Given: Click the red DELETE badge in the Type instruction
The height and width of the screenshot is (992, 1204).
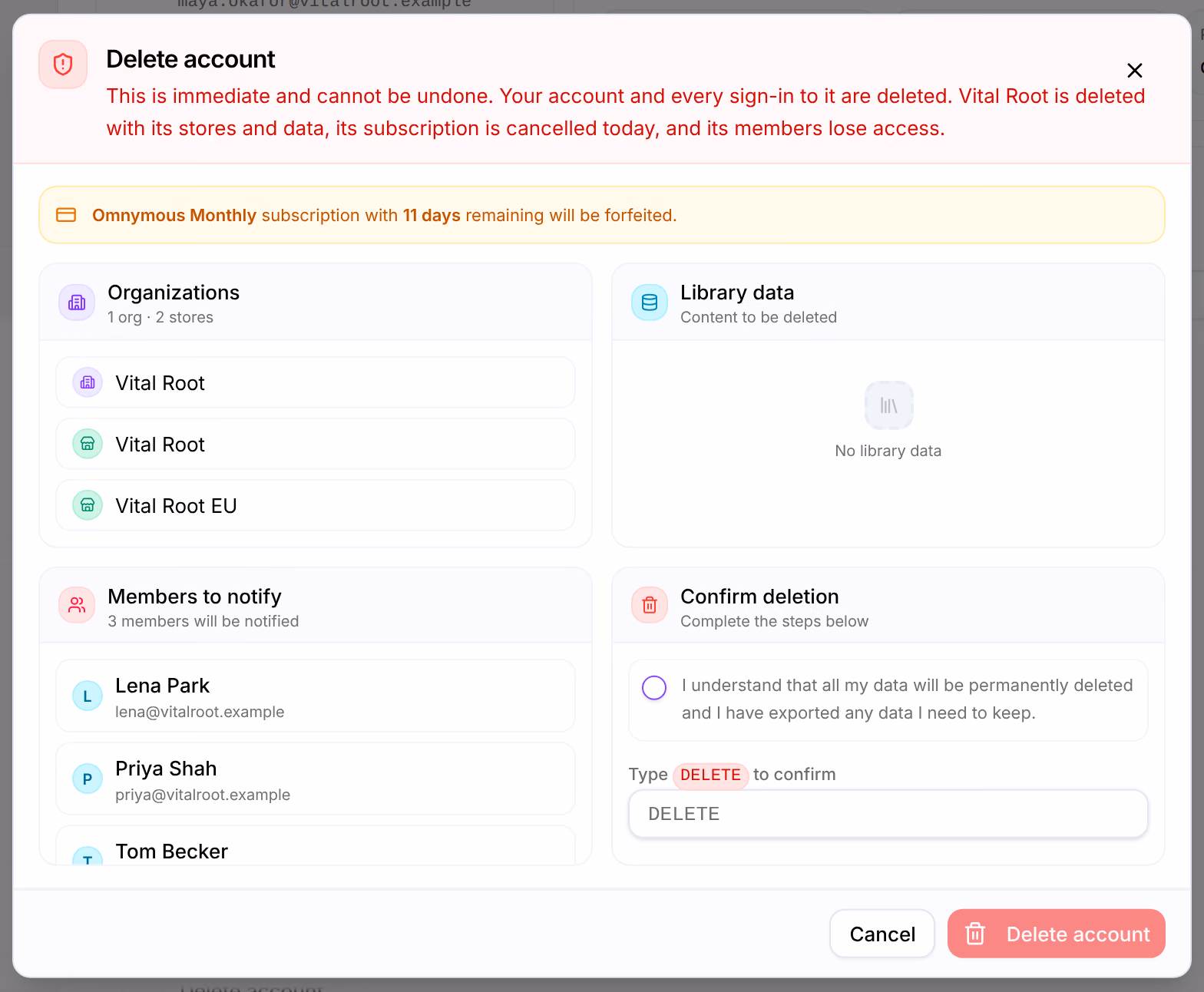Looking at the screenshot, I should tap(711, 775).
